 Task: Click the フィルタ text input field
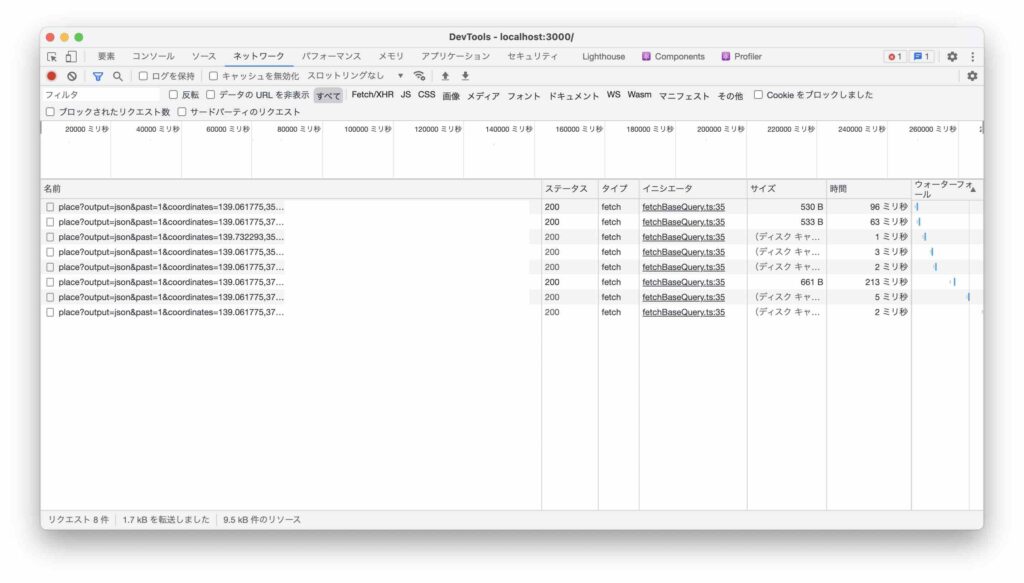tap(100, 95)
